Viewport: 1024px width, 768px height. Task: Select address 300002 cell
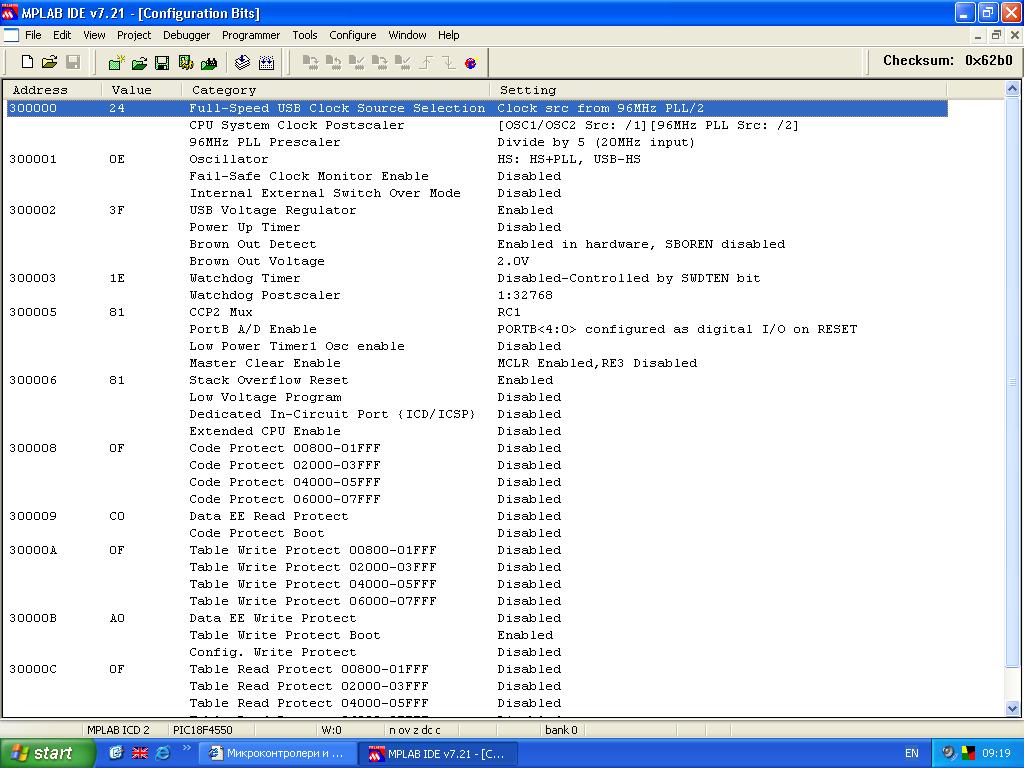click(x=33, y=210)
